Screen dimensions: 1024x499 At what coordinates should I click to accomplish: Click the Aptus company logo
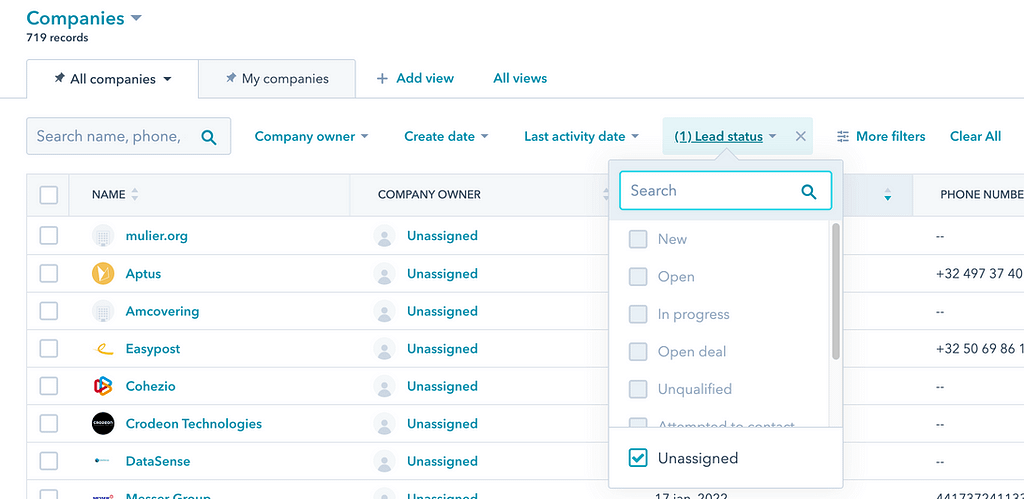103,274
